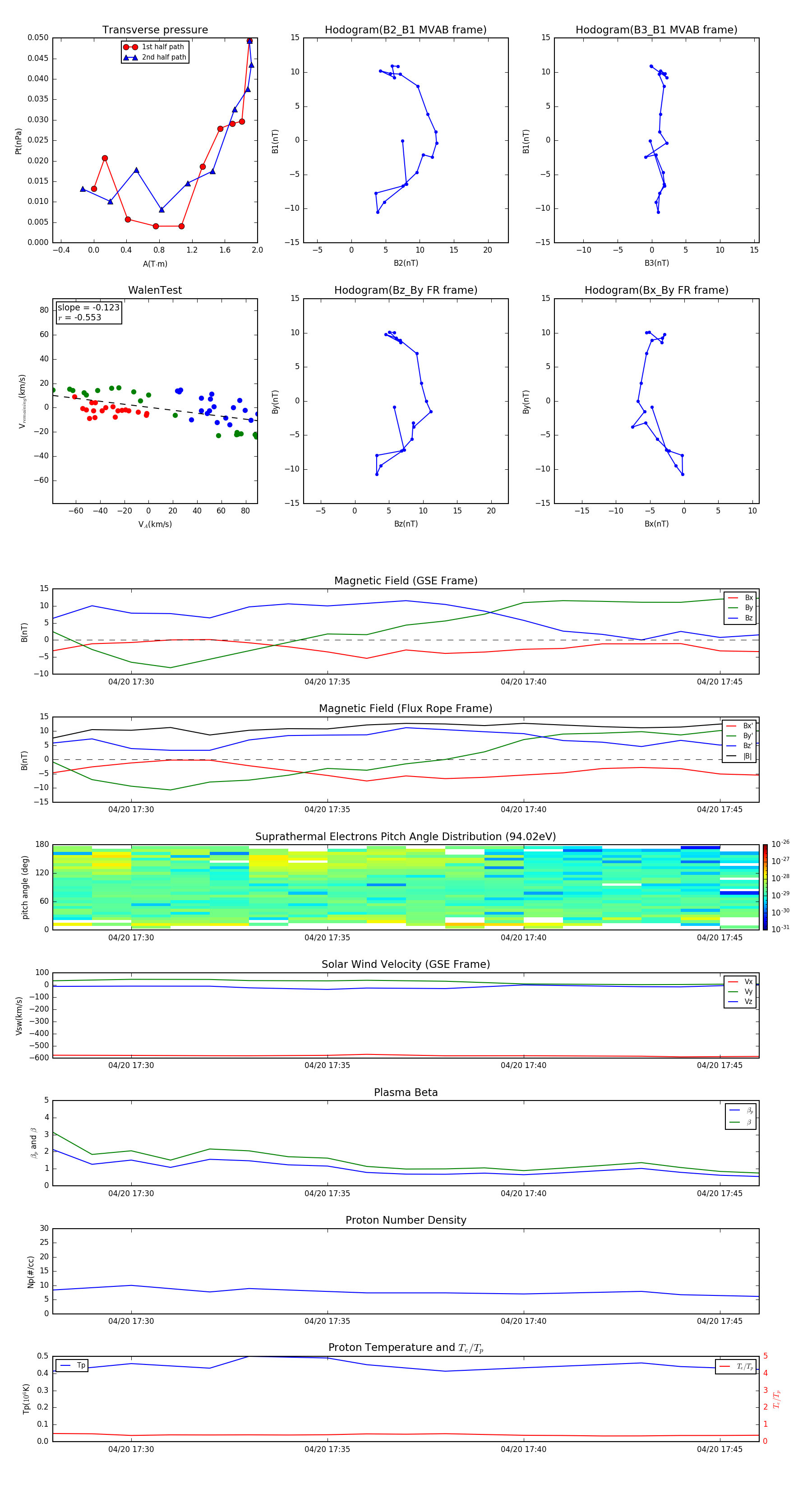Click the 'Magnetic Field (GSE Frame)' title
The image size is (812, 1489).
click(x=406, y=581)
